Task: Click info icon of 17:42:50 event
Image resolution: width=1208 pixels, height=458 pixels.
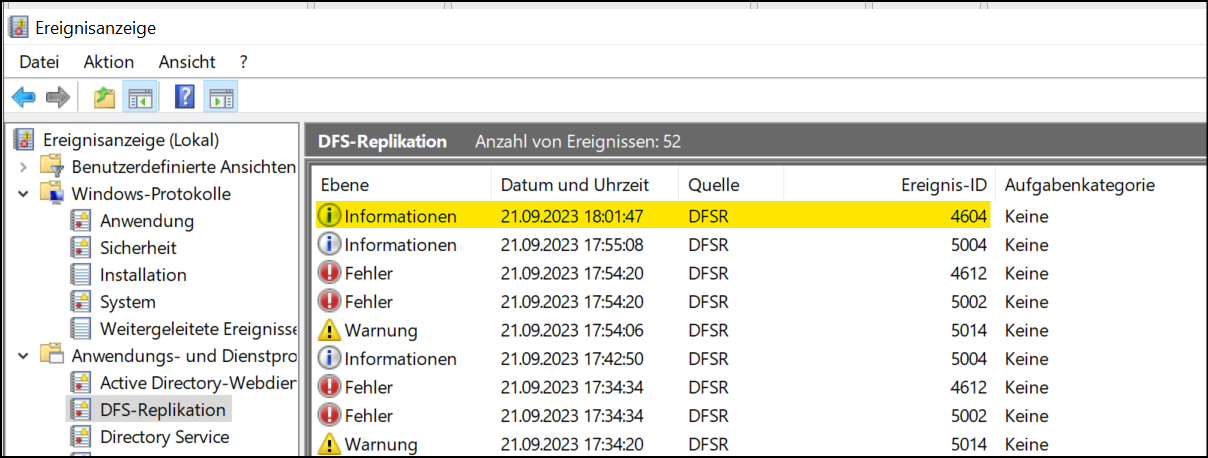Action: point(329,358)
